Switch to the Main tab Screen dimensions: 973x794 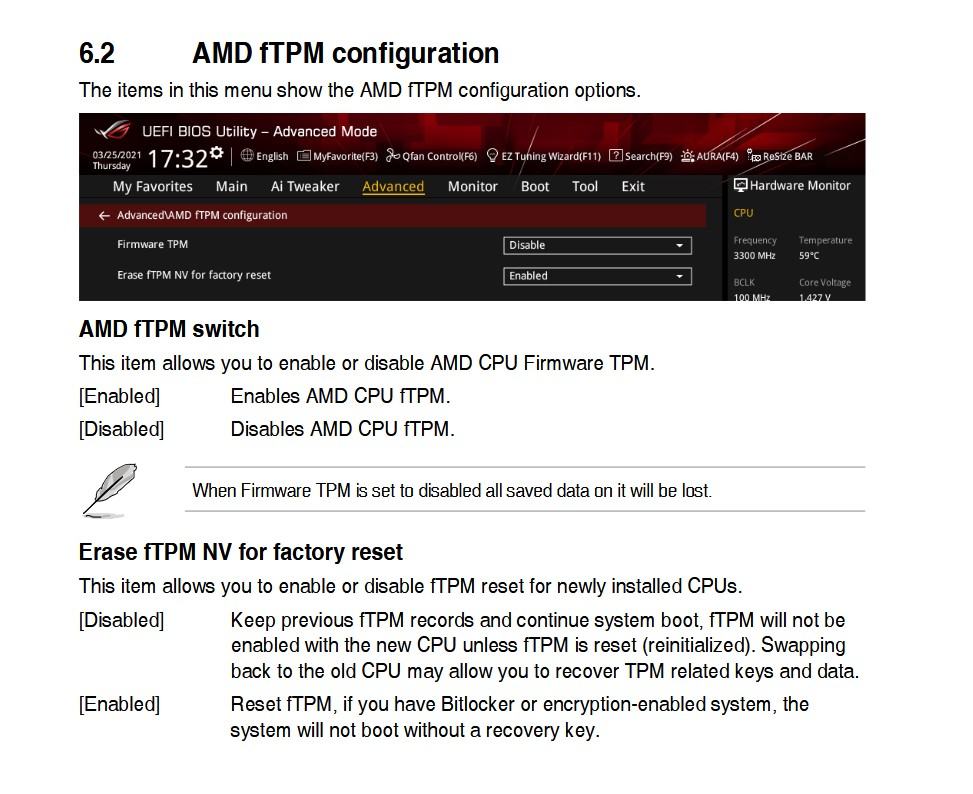coord(231,187)
